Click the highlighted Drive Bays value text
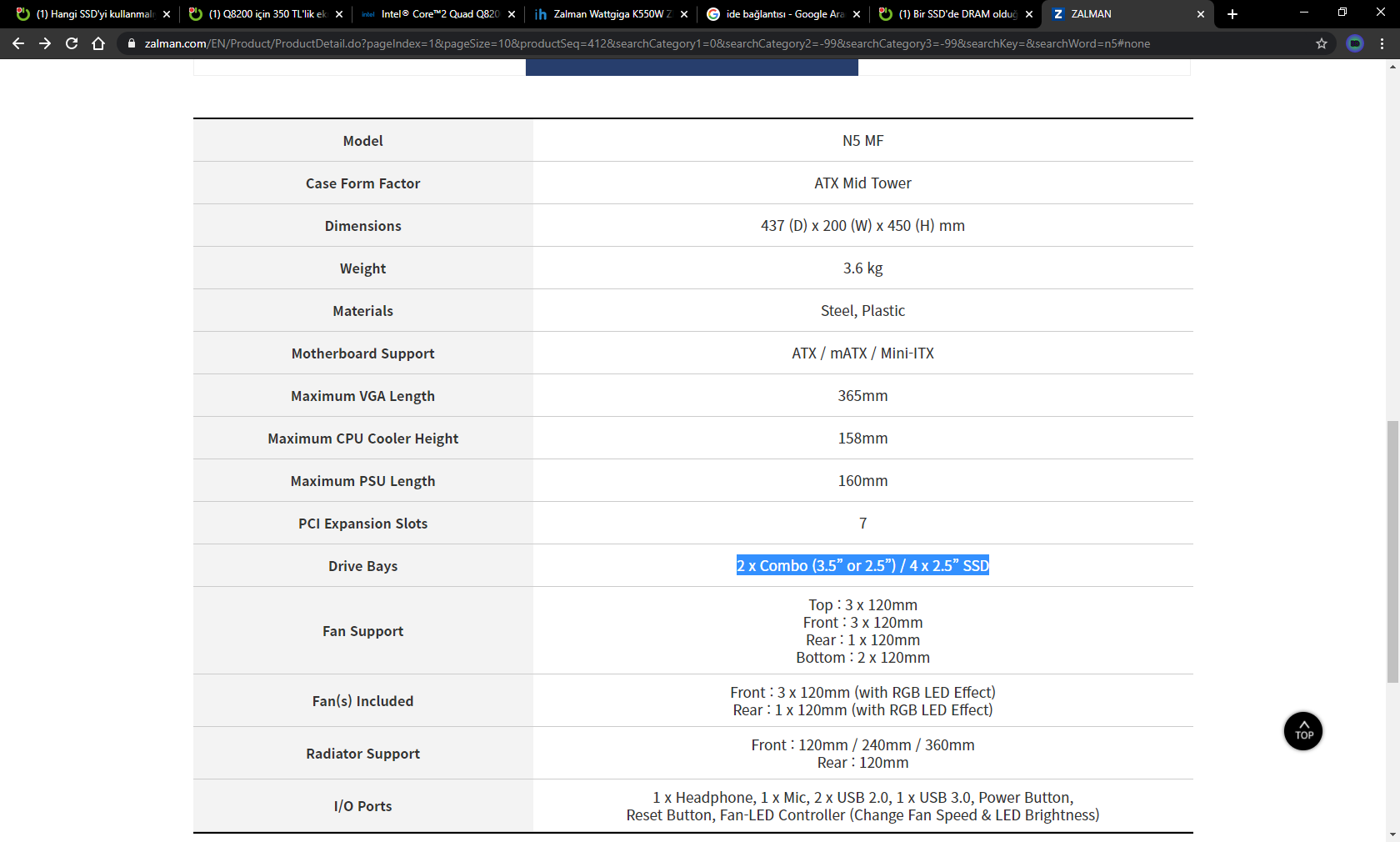The width and height of the screenshot is (1400, 842). (x=862, y=565)
